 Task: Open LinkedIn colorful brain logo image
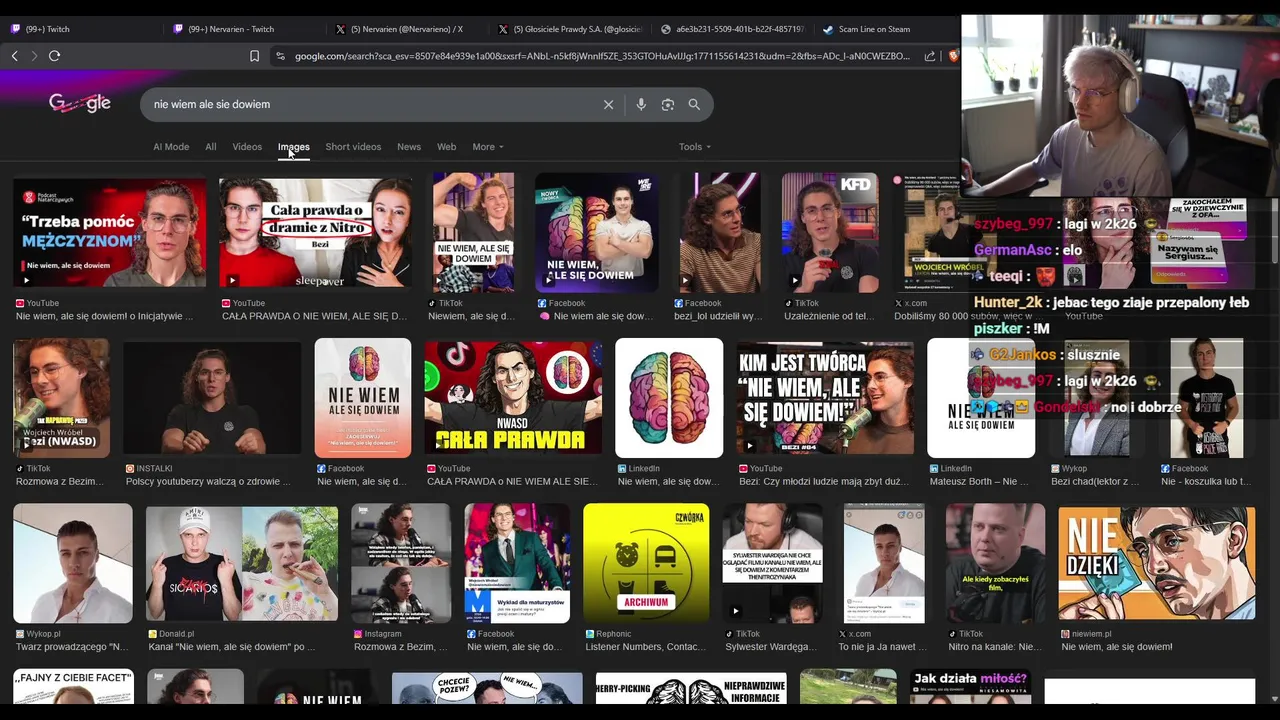669,398
